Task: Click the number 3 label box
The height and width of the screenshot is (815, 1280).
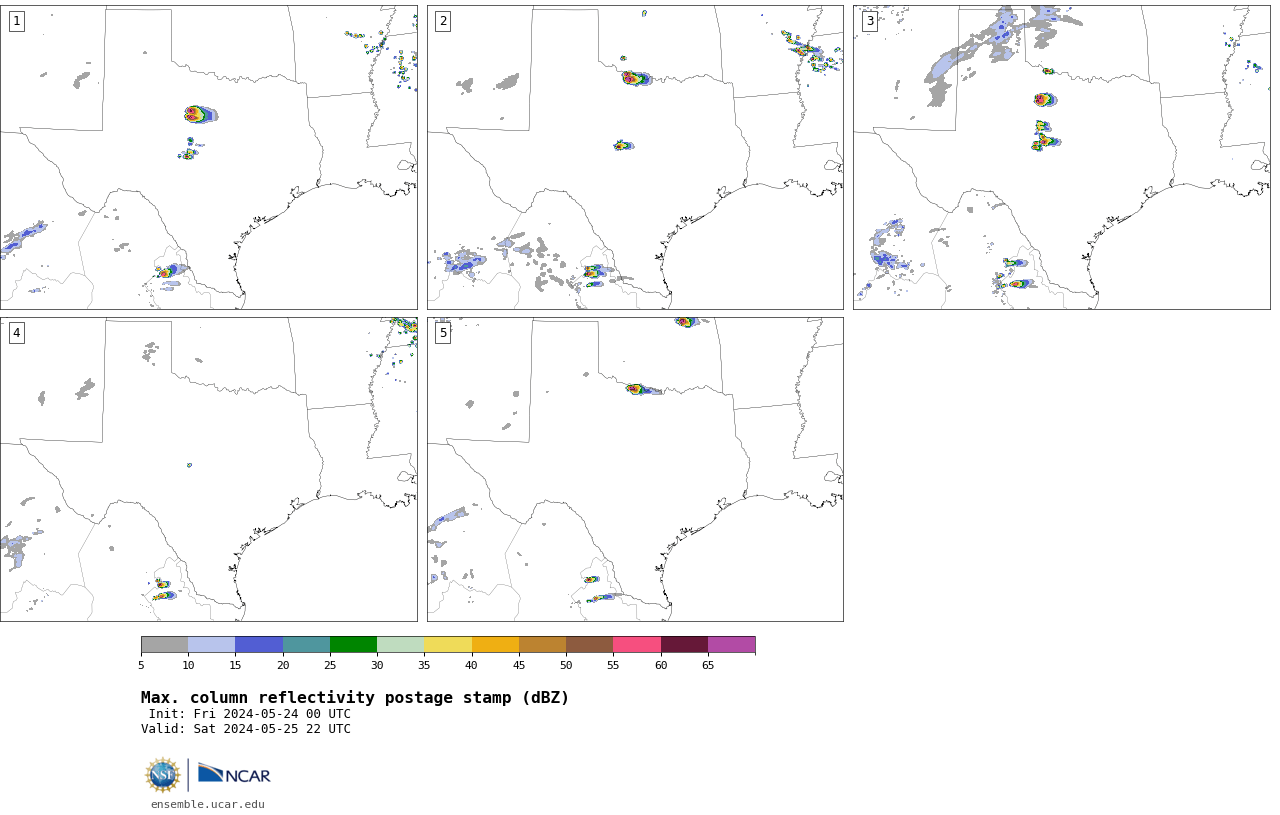Action: 869,21
